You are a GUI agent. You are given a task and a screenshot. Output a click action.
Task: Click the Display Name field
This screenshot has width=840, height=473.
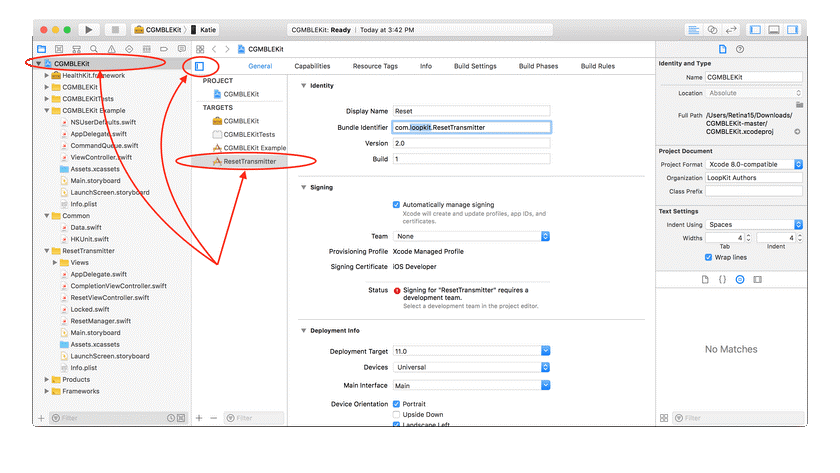(x=471, y=111)
